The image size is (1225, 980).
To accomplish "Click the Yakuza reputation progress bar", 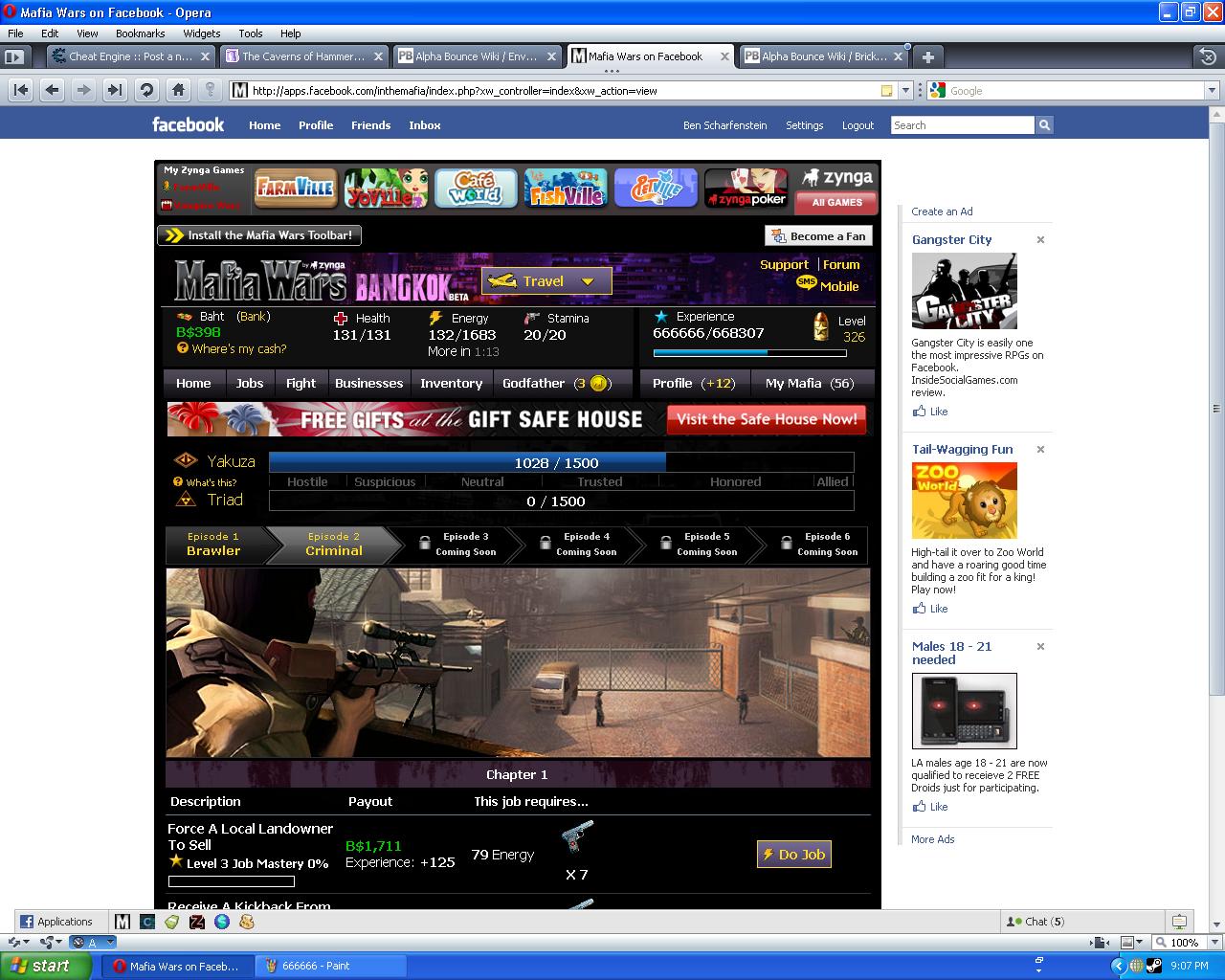I will tap(561, 463).
